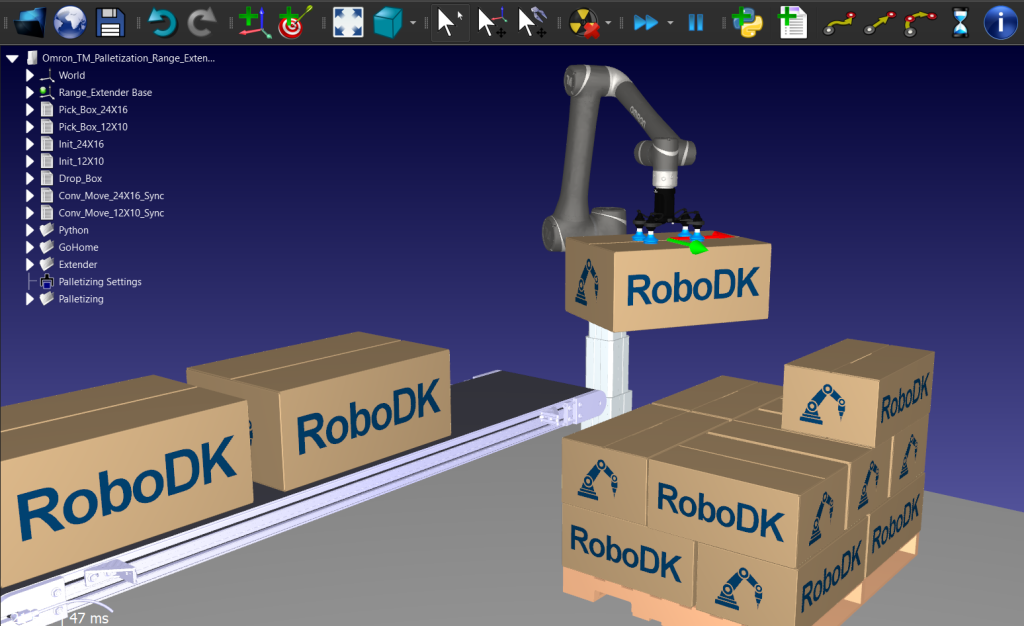Expand the GoHome program in the tree

[30, 247]
